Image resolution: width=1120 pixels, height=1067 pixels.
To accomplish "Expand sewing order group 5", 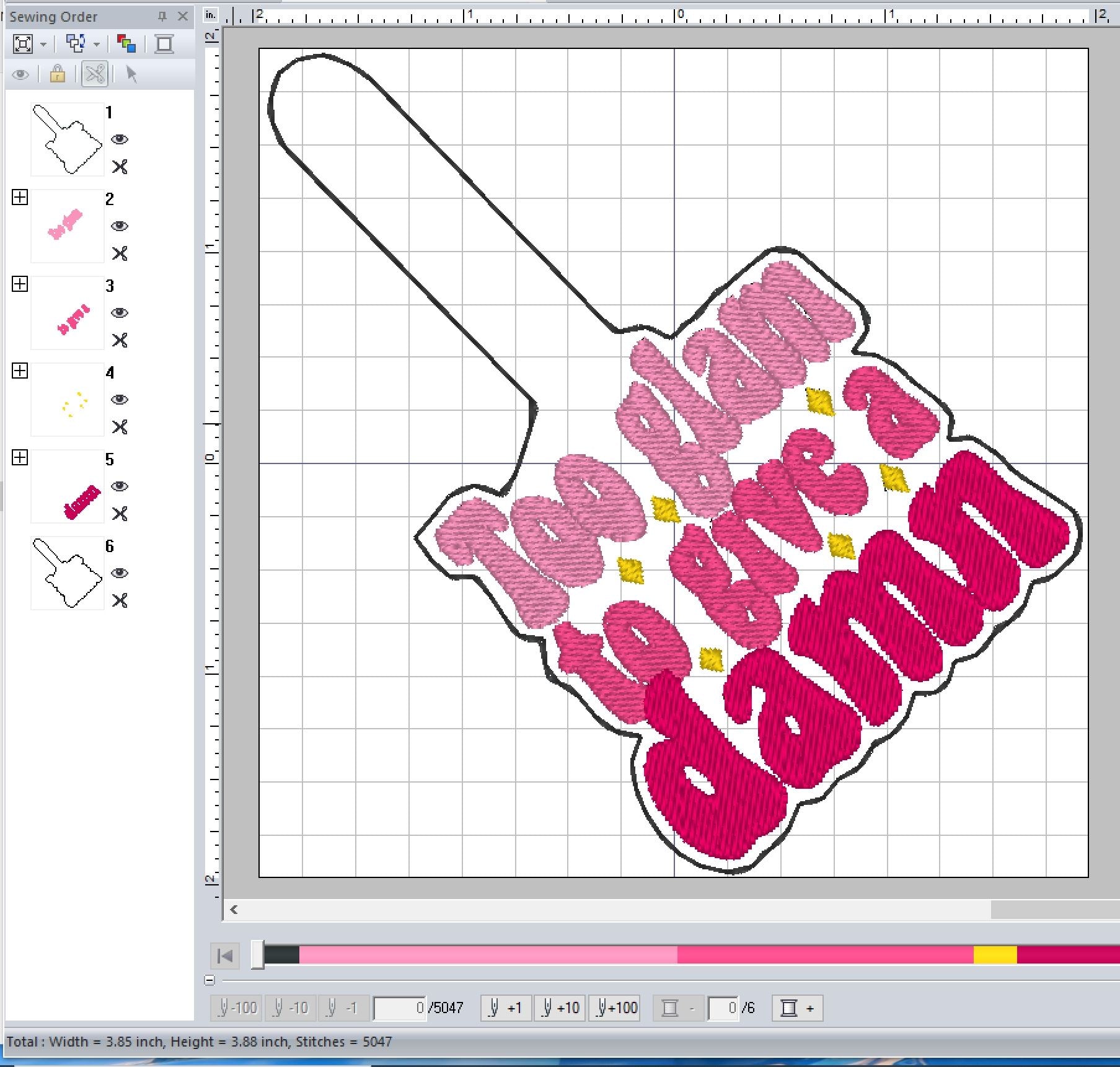I will (x=20, y=458).
